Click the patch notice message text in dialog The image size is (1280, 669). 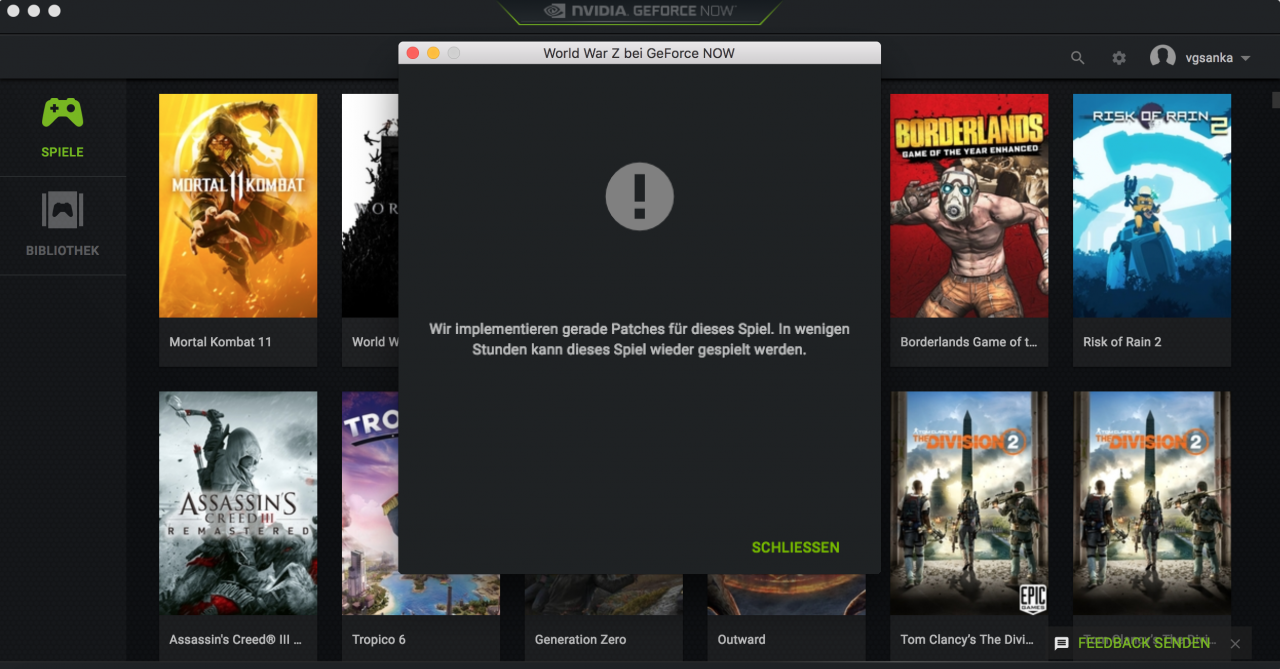(640, 340)
